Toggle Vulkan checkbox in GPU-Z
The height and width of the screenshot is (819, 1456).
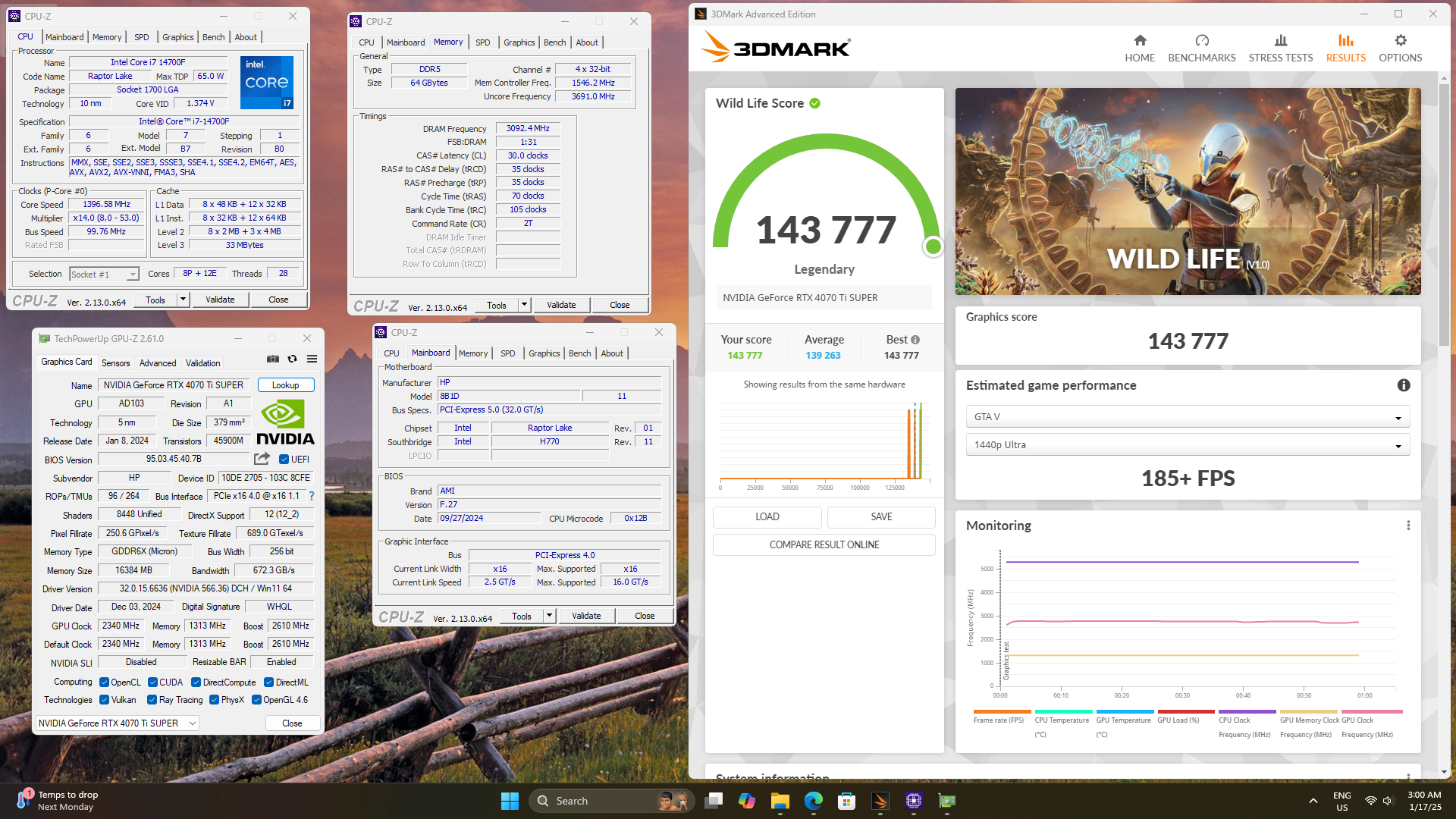(x=105, y=700)
